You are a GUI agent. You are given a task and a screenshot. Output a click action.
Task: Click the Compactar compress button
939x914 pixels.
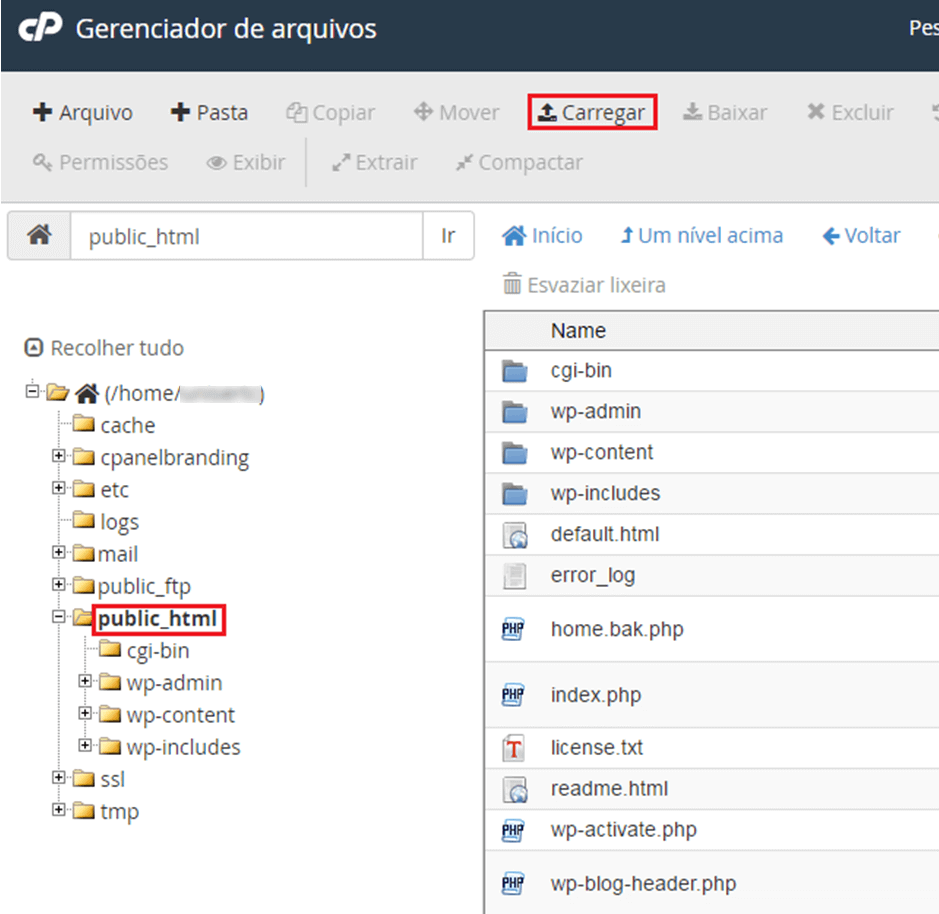tap(519, 162)
